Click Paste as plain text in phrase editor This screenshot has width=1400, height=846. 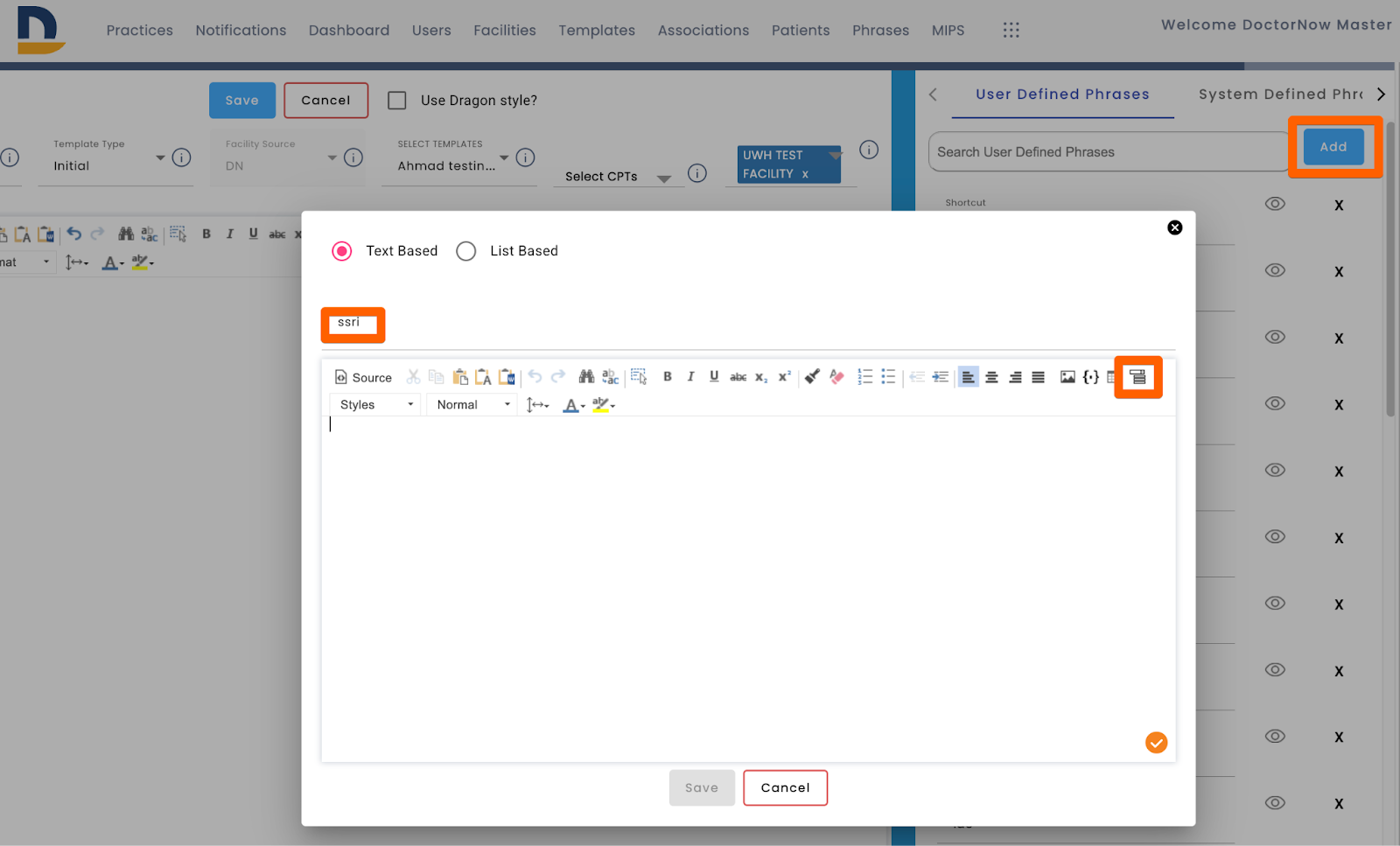pos(483,377)
